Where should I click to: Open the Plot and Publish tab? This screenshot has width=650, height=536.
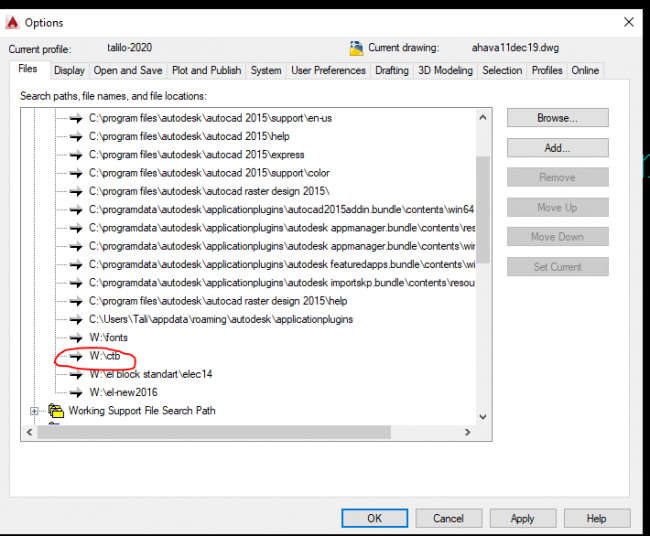pyautogui.click(x=206, y=71)
